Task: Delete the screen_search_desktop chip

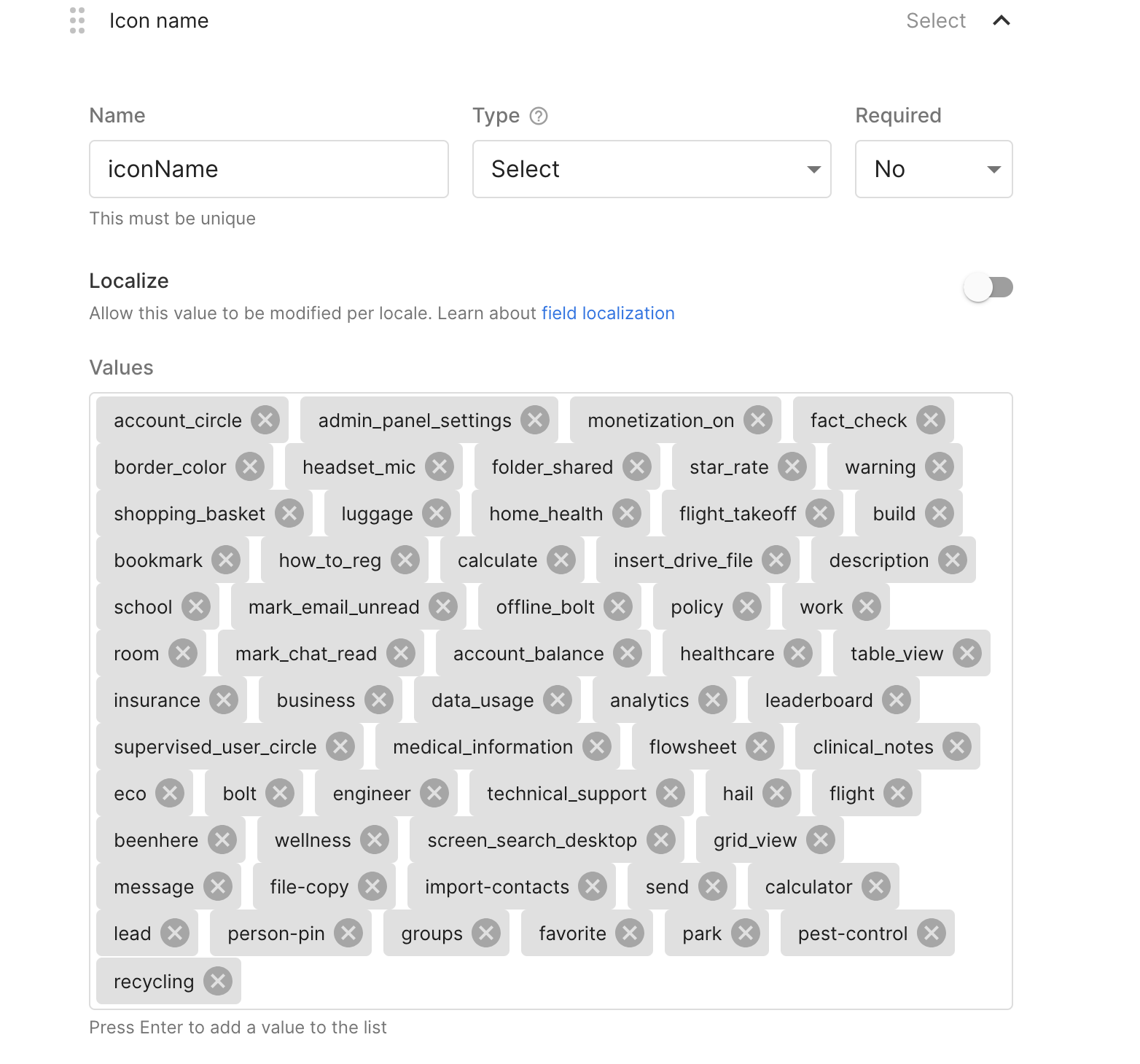Action: (661, 840)
